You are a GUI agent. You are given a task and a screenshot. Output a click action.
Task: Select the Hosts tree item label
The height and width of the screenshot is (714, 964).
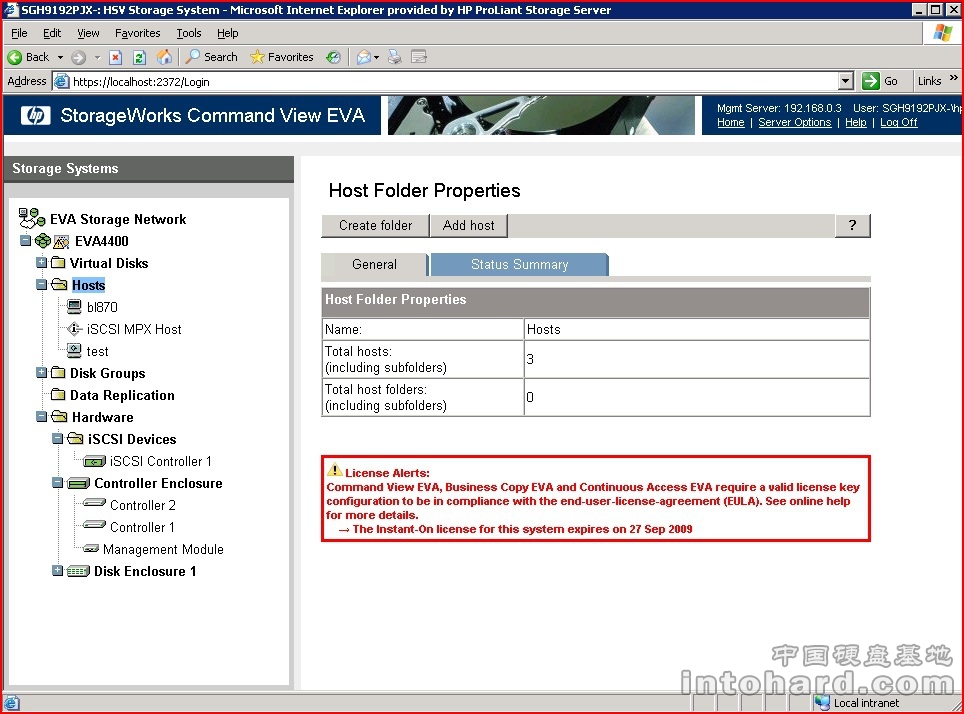click(x=89, y=285)
